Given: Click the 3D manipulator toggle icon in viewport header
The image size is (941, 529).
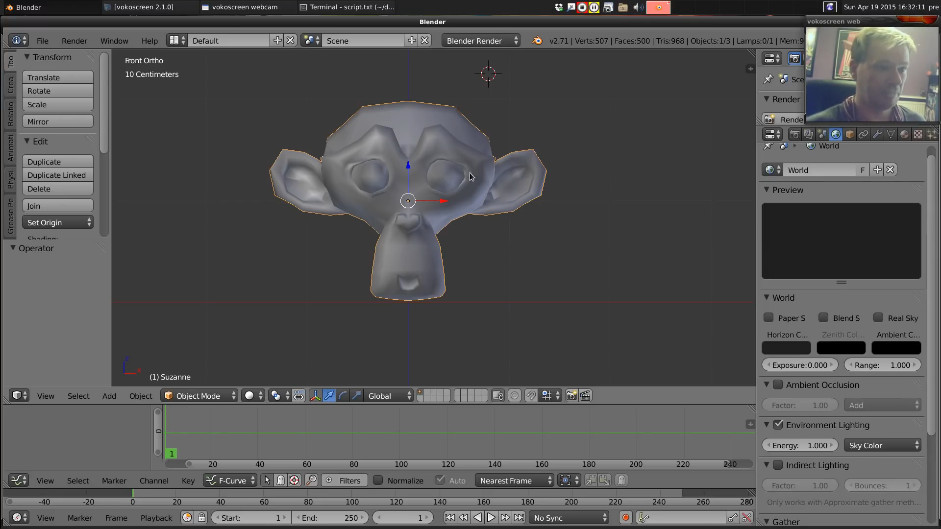Looking at the screenshot, I should [314, 396].
